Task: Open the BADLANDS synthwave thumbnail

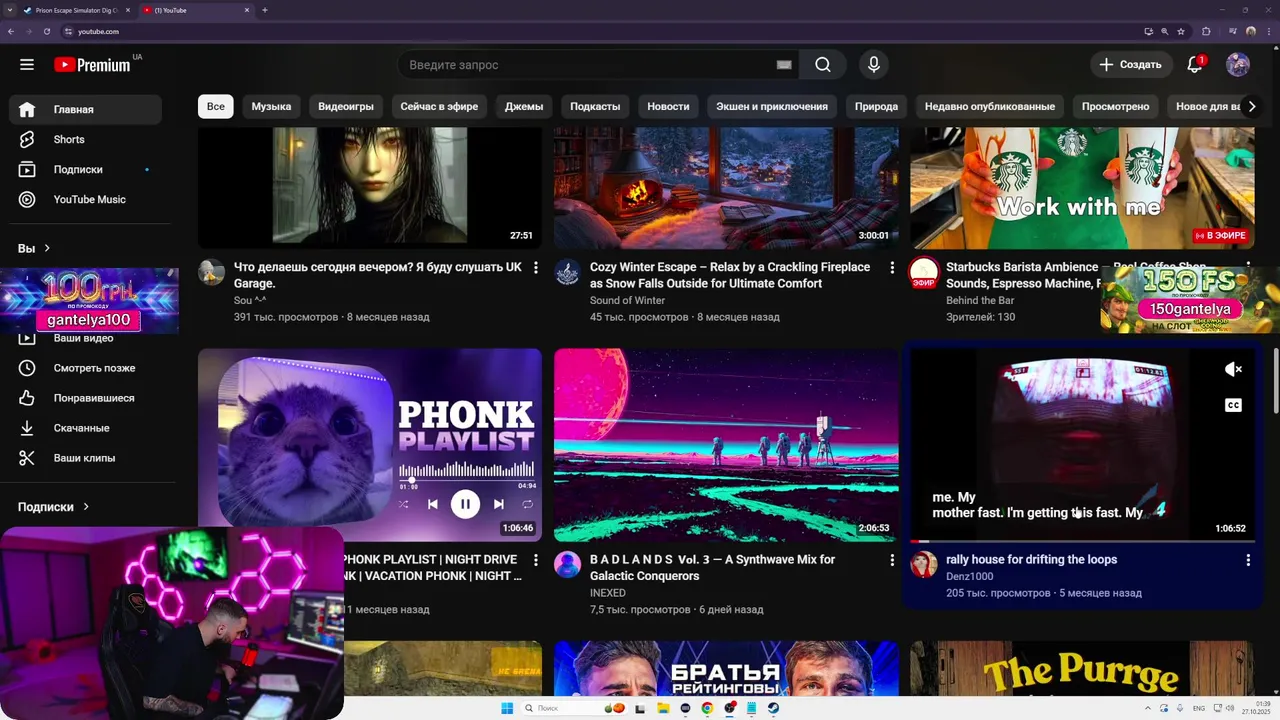Action: pos(726,444)
